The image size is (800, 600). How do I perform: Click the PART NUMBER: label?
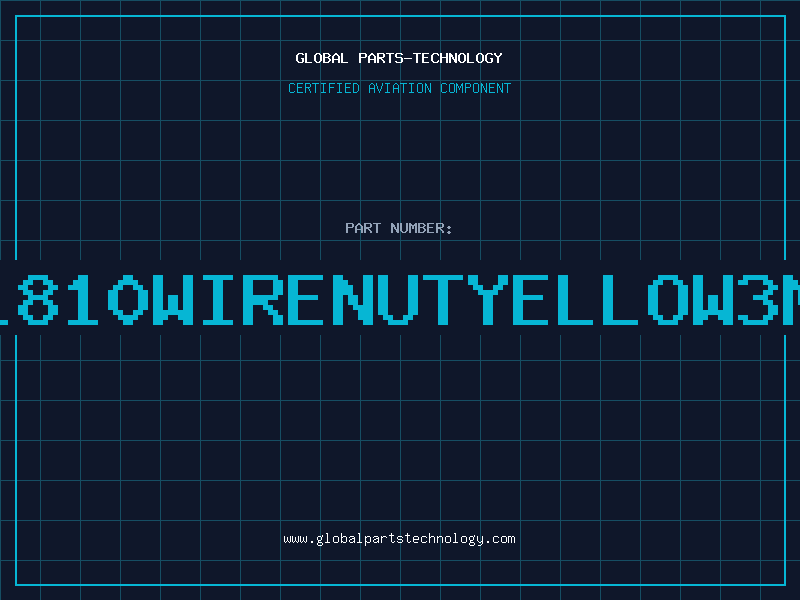pyautogui.click(x=399, y=228)
